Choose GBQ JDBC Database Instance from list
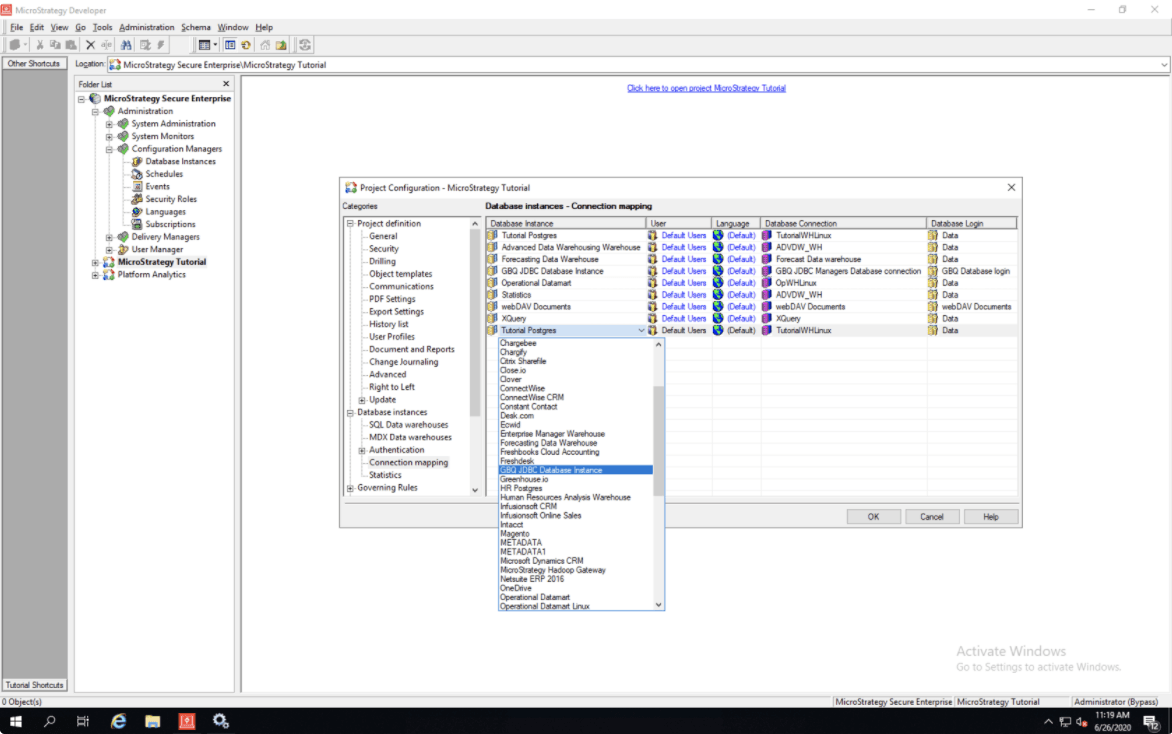 click(551, 470)
